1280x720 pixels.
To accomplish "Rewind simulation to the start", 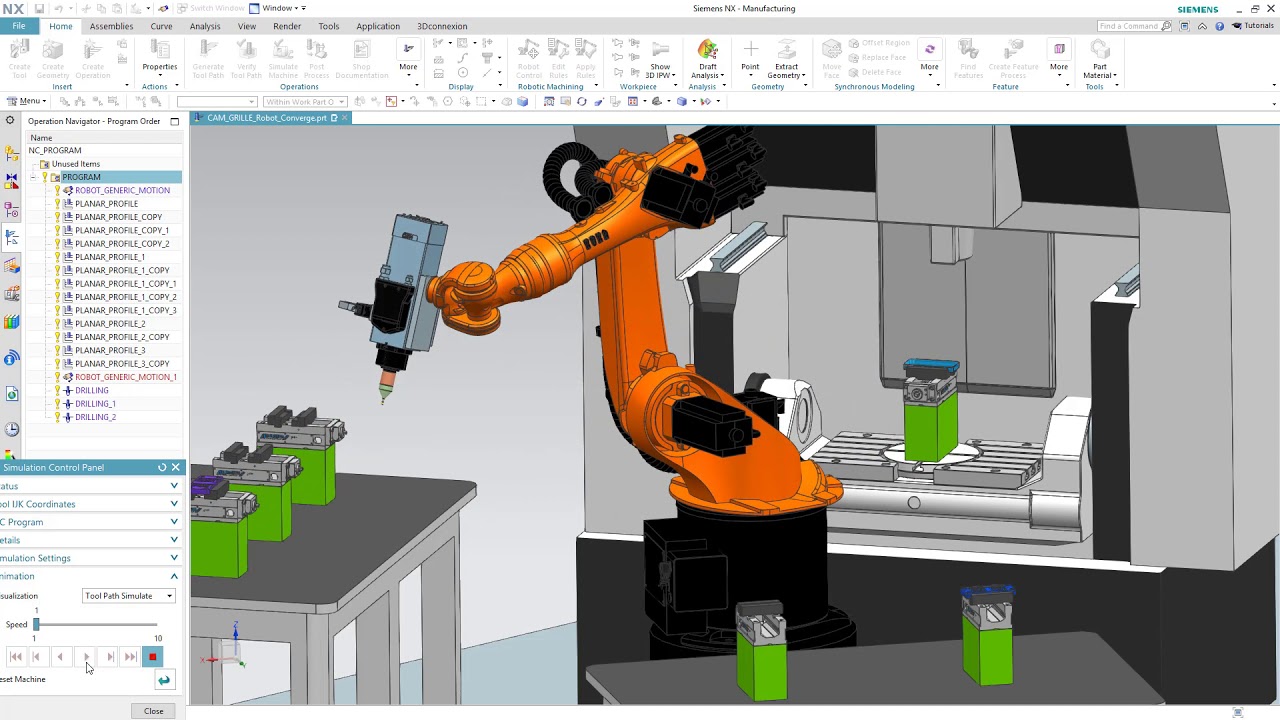I will pyautogui.click(x=15, y=657).
